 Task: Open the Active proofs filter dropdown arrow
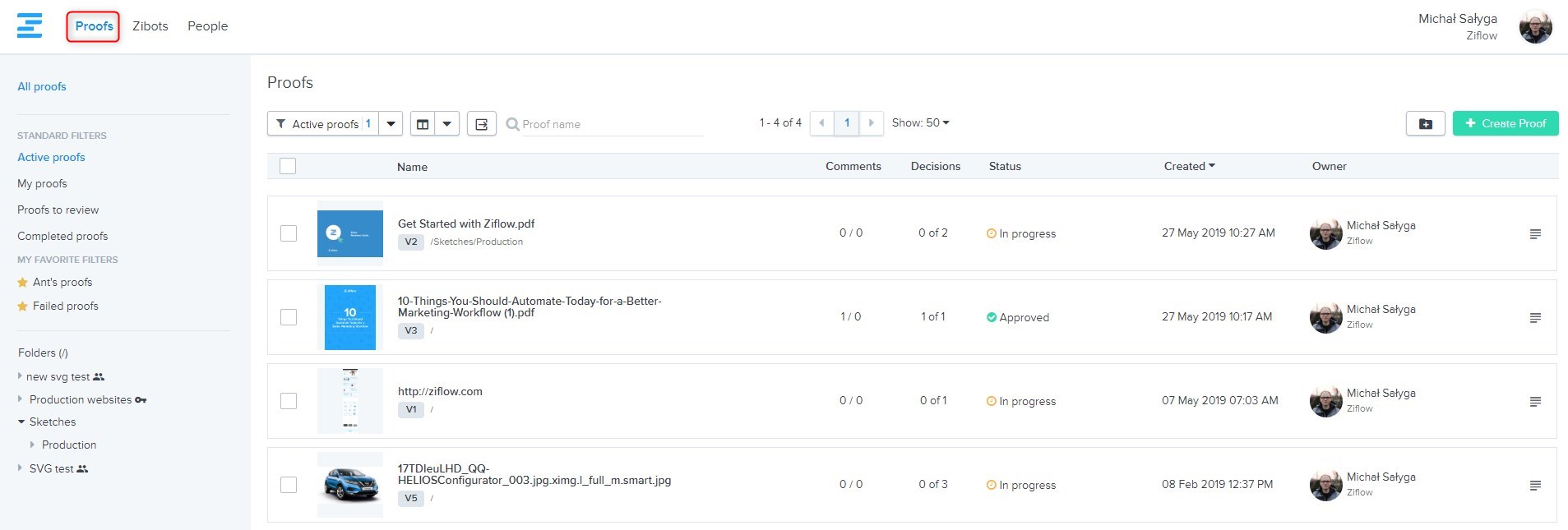[x=391, y=124]
